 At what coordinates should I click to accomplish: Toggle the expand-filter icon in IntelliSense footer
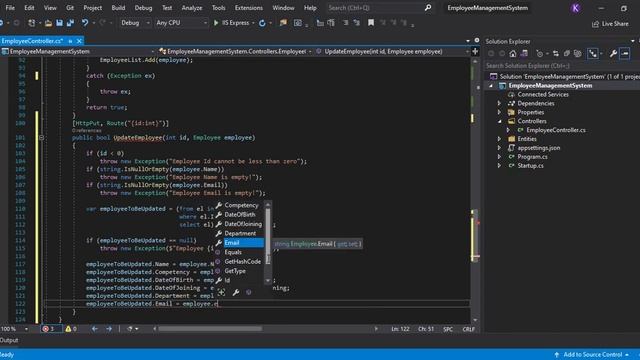click(x=221, y=292)
